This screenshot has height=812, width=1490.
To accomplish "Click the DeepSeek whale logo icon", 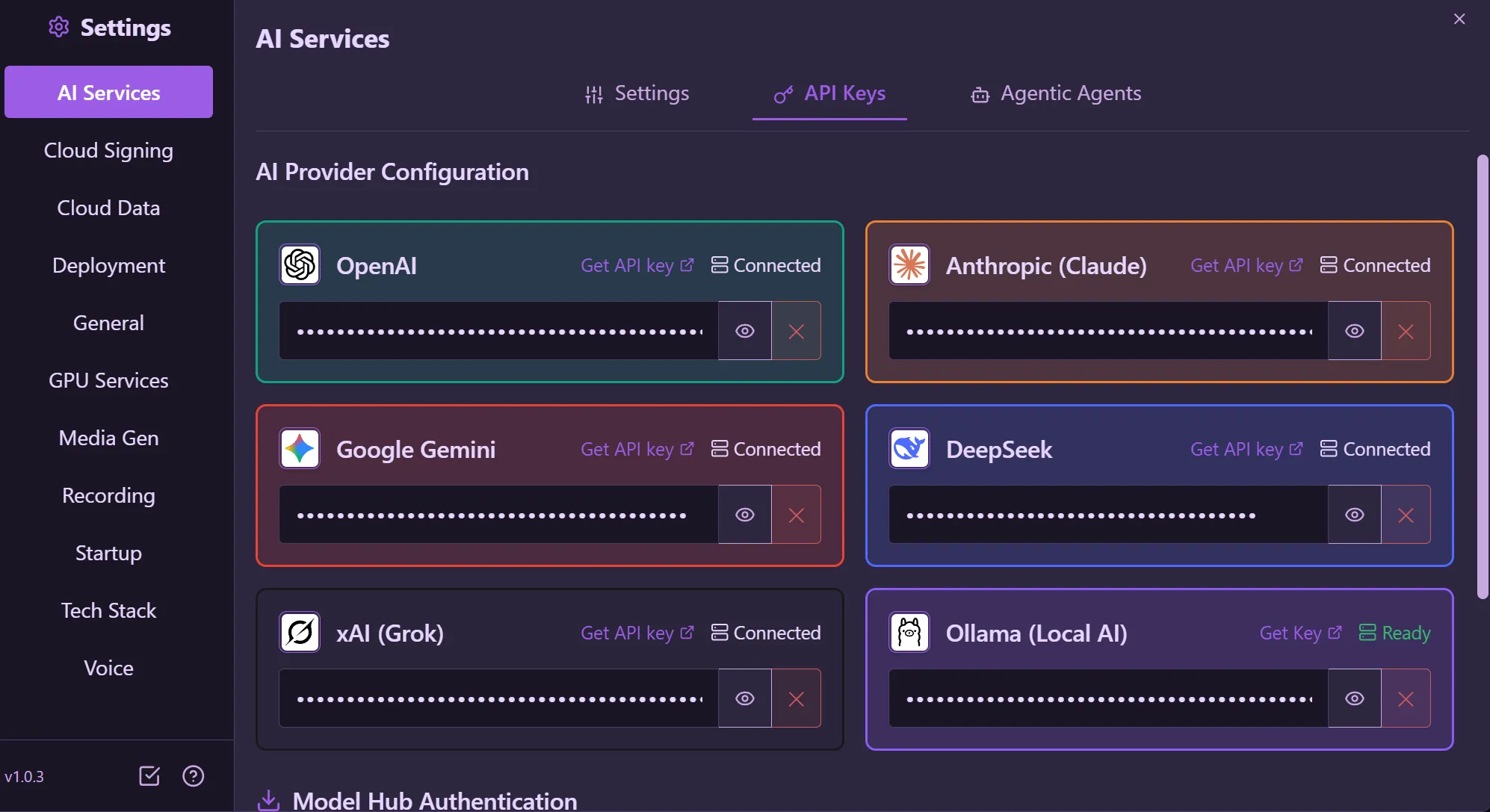I will (909, 448).
